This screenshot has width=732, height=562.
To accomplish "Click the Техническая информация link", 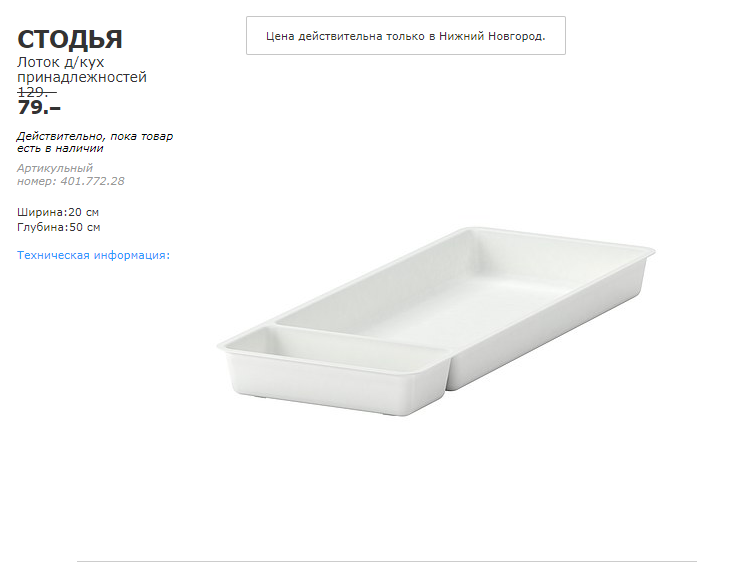I will tap(93, 255).
